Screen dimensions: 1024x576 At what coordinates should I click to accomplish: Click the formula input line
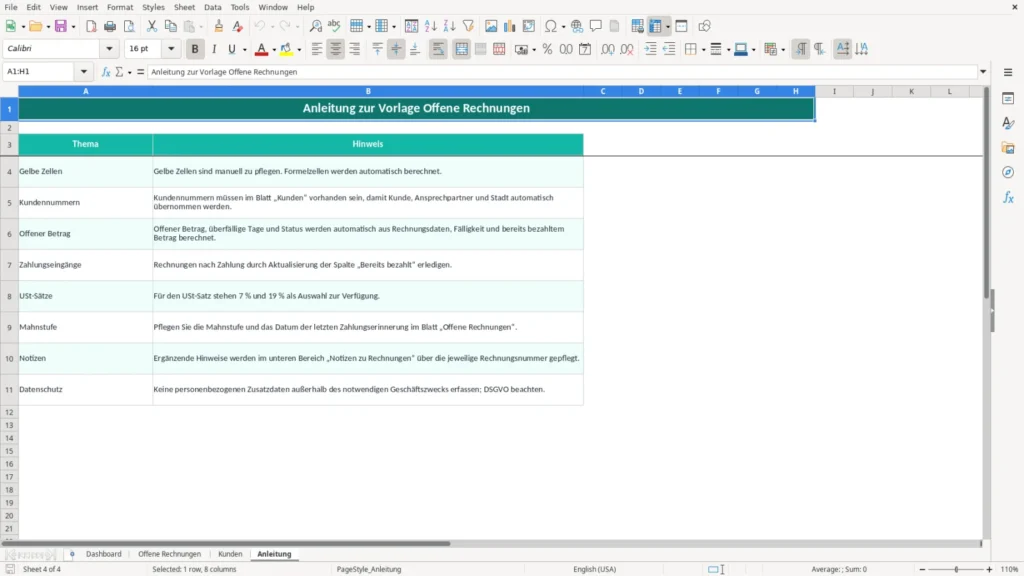coord(562,72)
